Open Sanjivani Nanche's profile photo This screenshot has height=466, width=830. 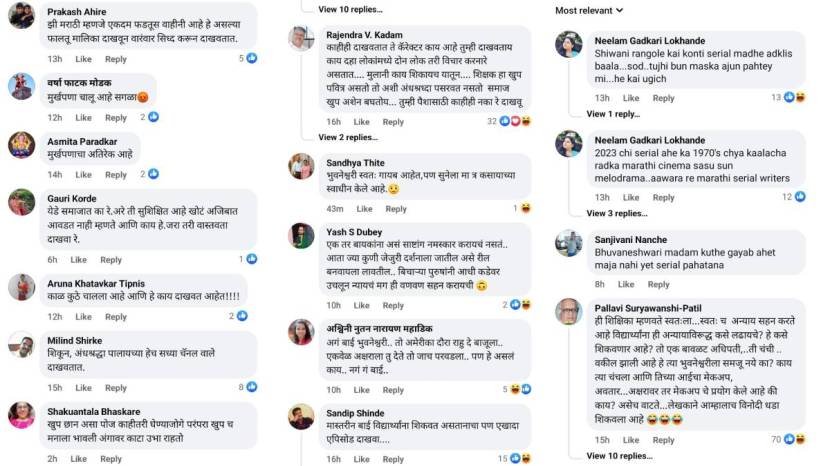(x=568, y=243)
